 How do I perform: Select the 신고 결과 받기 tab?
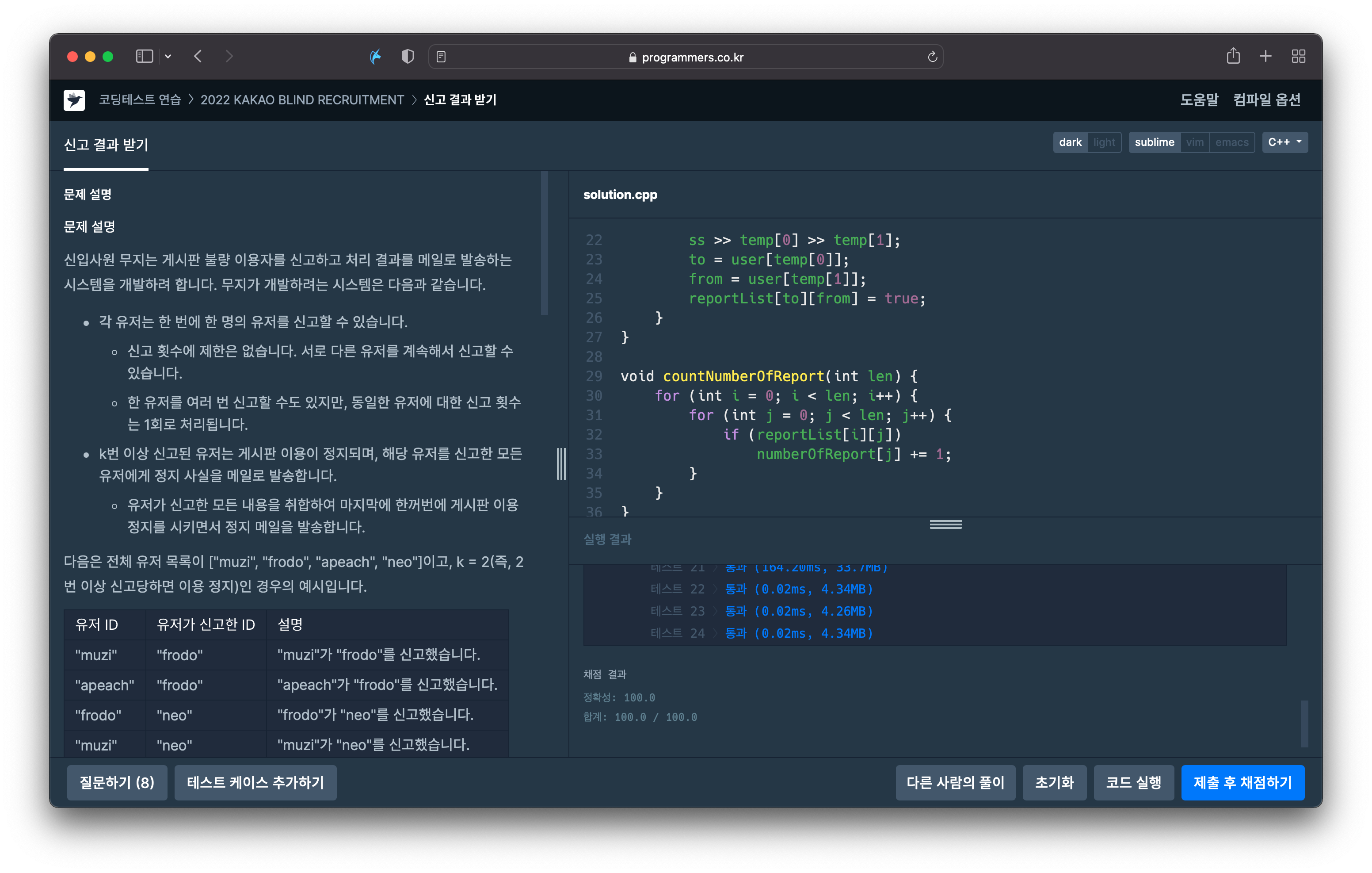[x=106, y=145]
